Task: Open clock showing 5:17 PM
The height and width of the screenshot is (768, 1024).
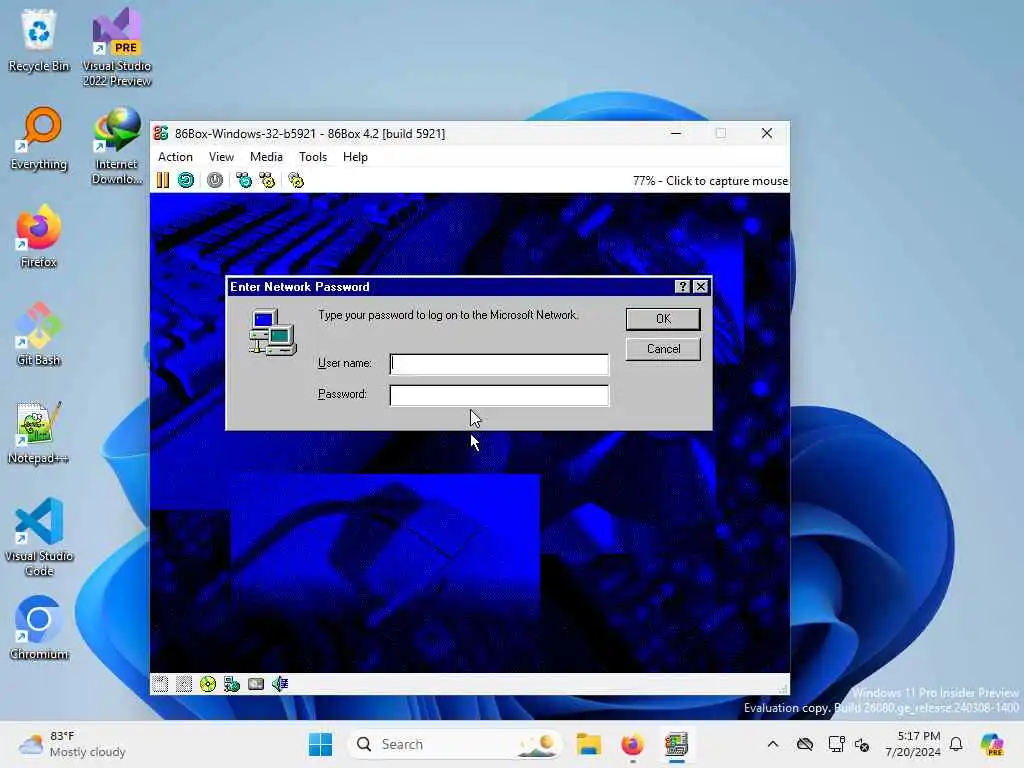Action: coord(913,744)
